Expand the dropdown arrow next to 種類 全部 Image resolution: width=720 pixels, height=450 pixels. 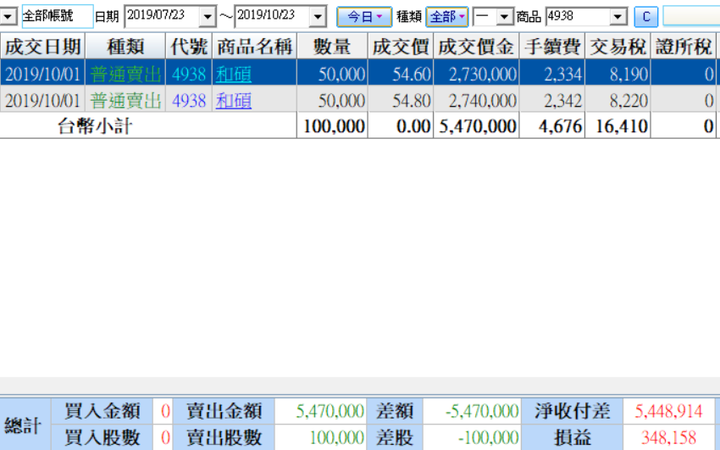[x=504, y=17]
